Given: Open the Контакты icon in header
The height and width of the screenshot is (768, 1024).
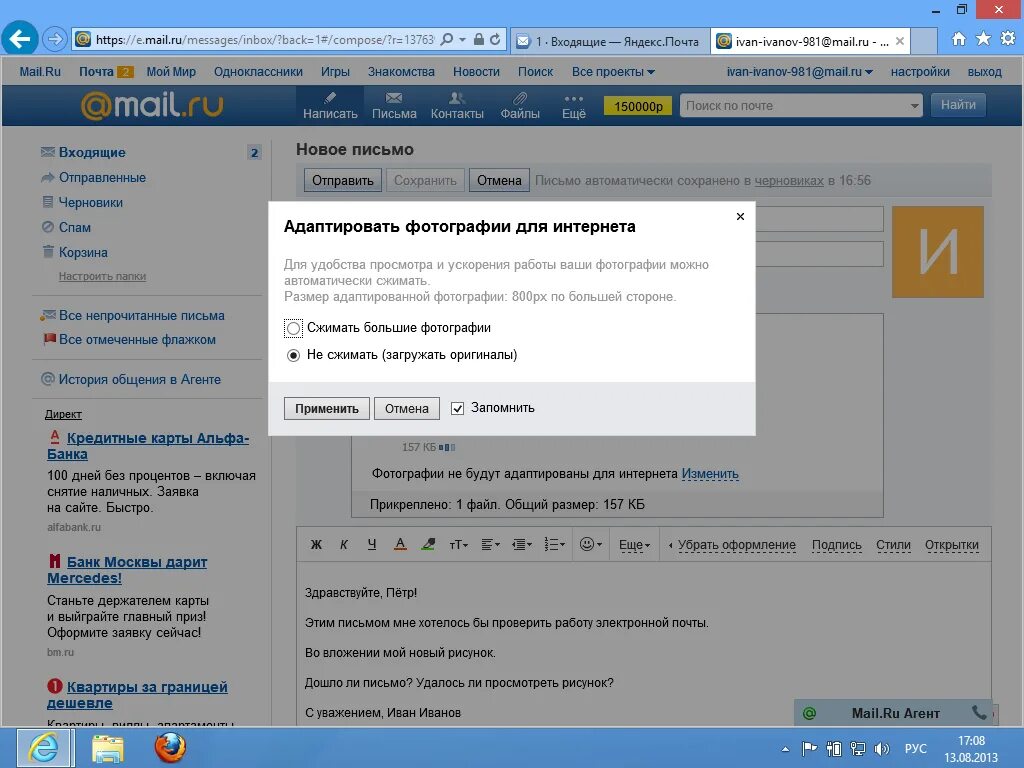Looking at the screenshot, I should [456, 106].
